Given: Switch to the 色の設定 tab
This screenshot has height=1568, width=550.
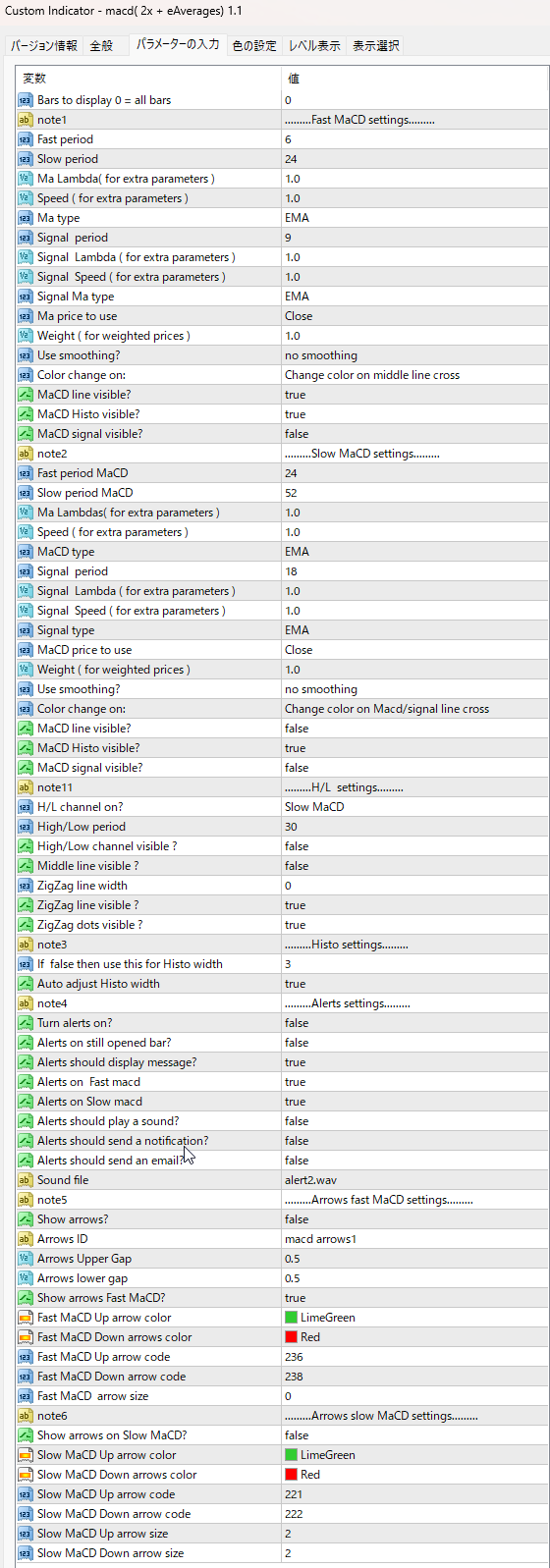Looking at the screenshot, I should click(254, 46).
